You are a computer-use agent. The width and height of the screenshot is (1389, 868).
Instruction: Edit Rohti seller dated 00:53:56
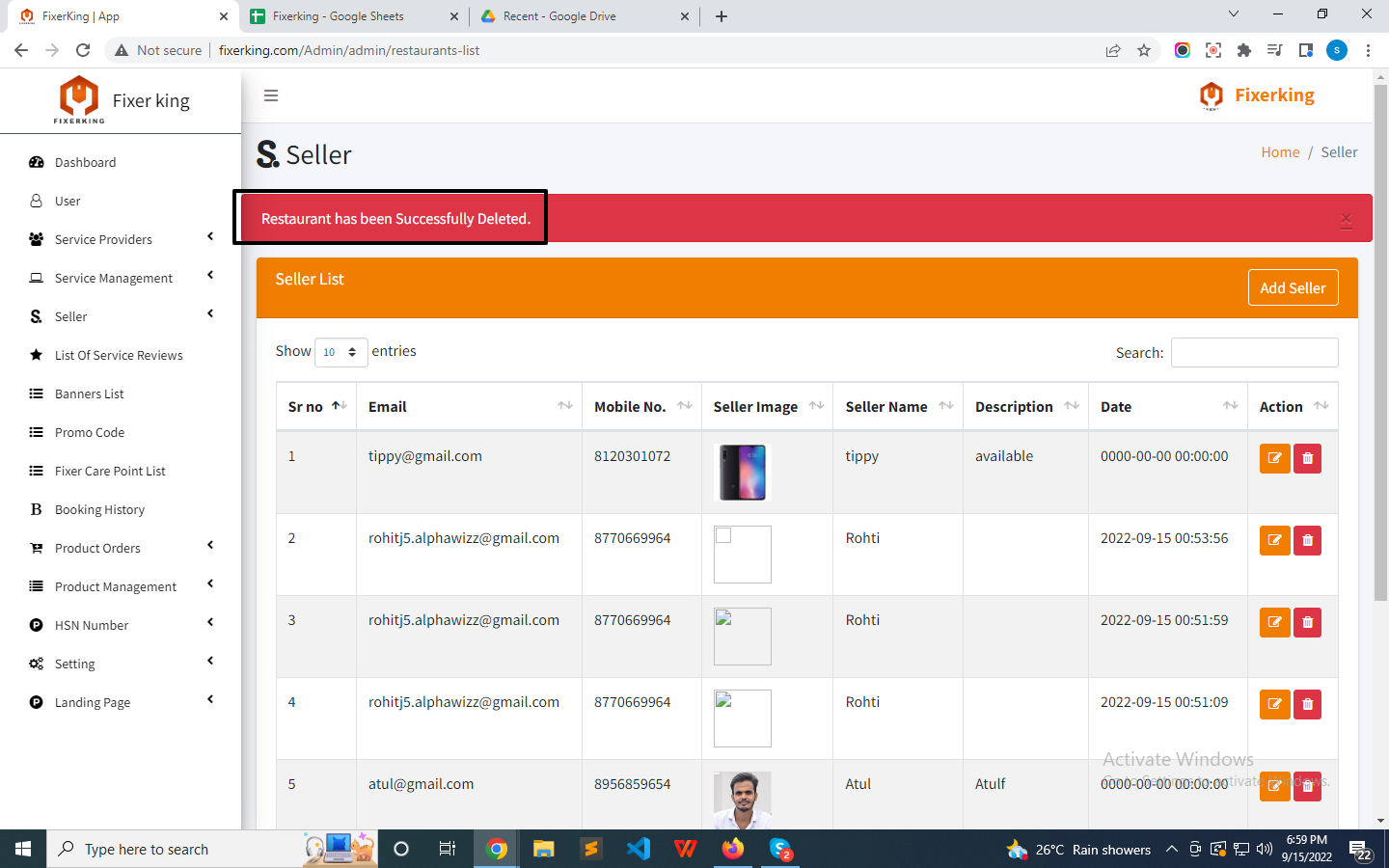point(1274,540)
